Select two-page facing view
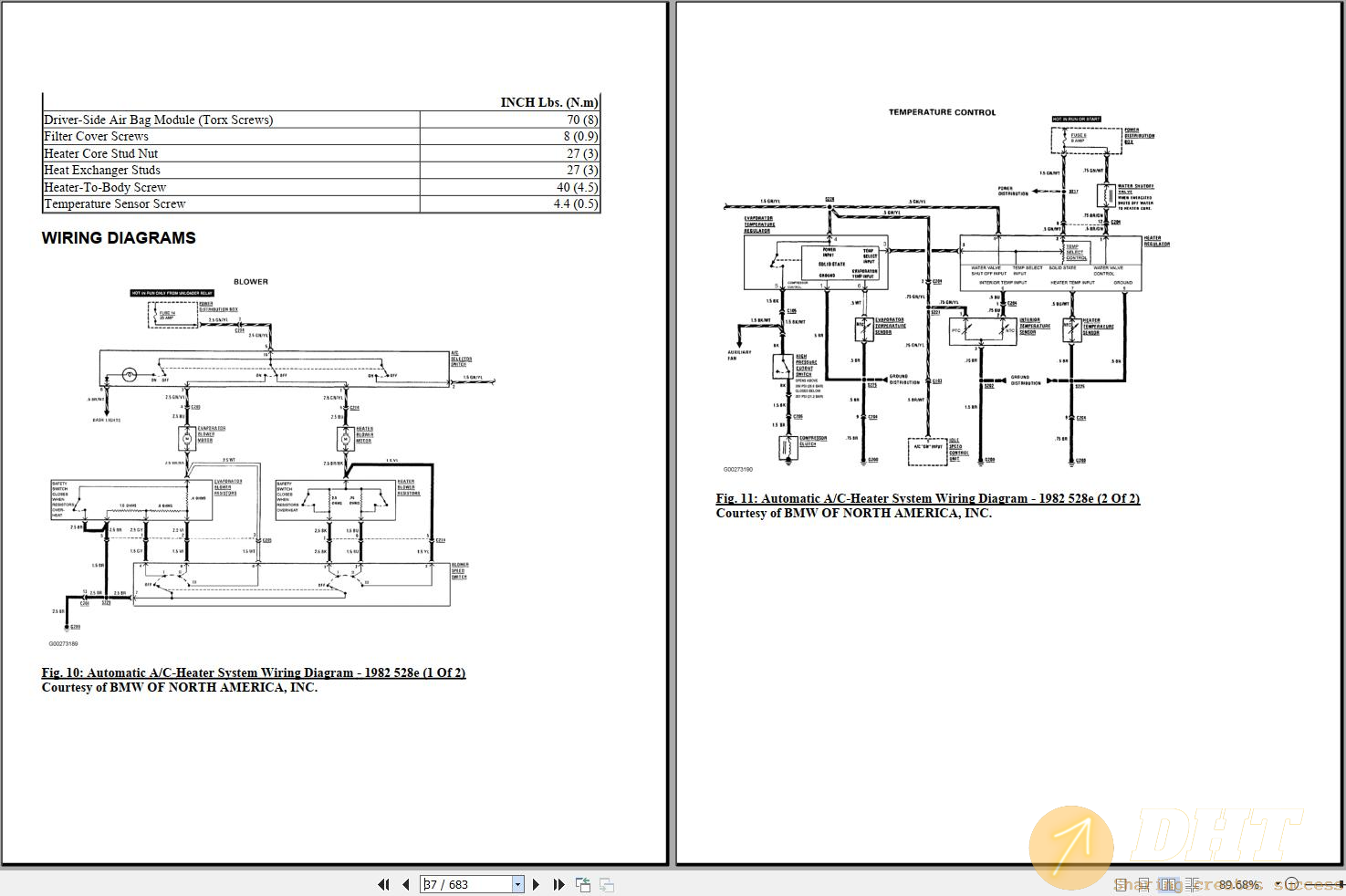This screenshot has height=896, width=1346. coord(1168,884)
